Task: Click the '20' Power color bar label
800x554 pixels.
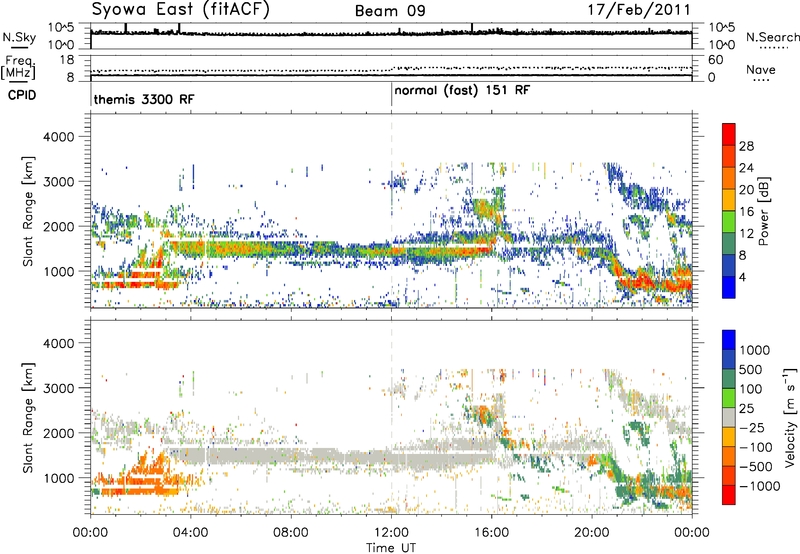Action: coord(746,190)
